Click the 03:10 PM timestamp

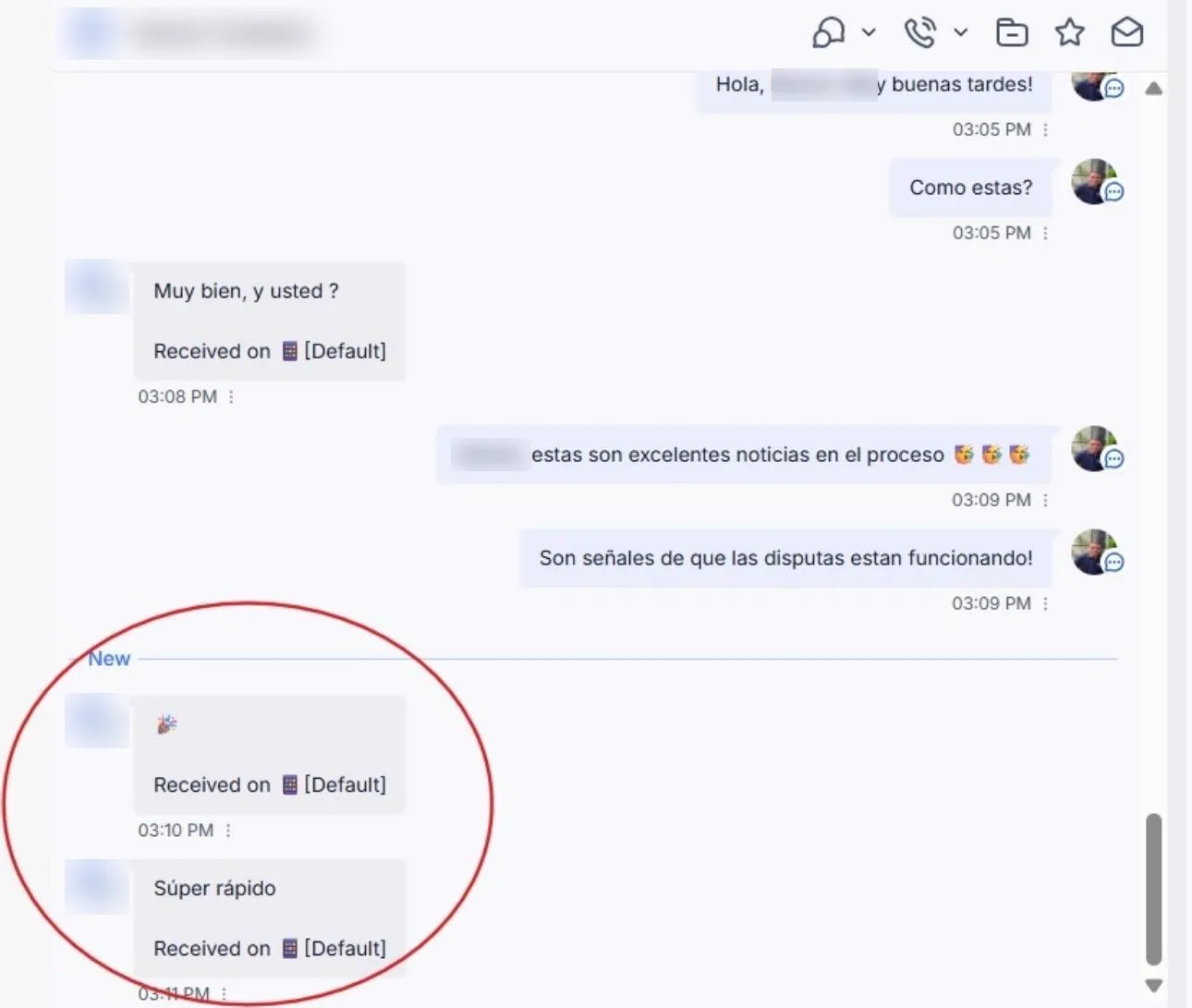(x=176, y=831)
